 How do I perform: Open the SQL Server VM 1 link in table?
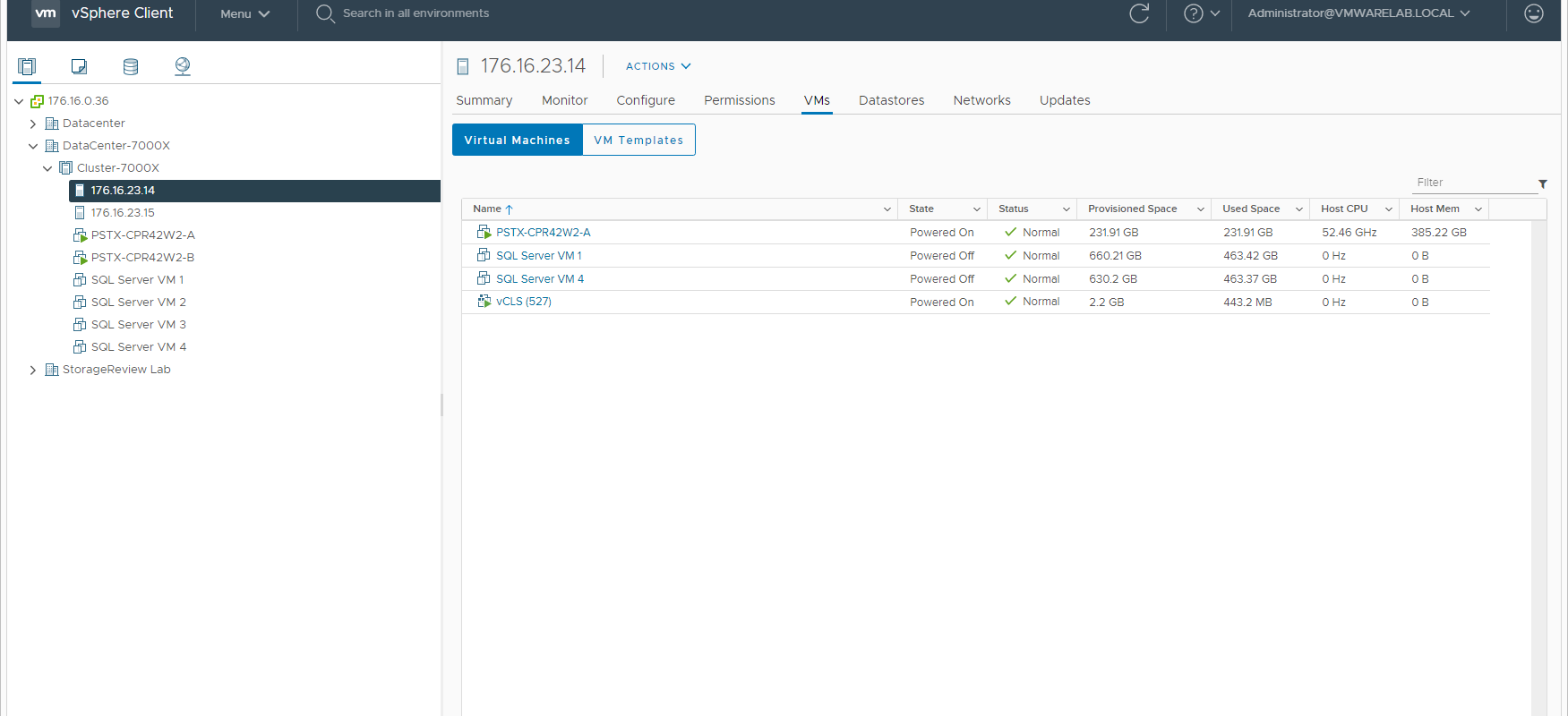[539, 256]
